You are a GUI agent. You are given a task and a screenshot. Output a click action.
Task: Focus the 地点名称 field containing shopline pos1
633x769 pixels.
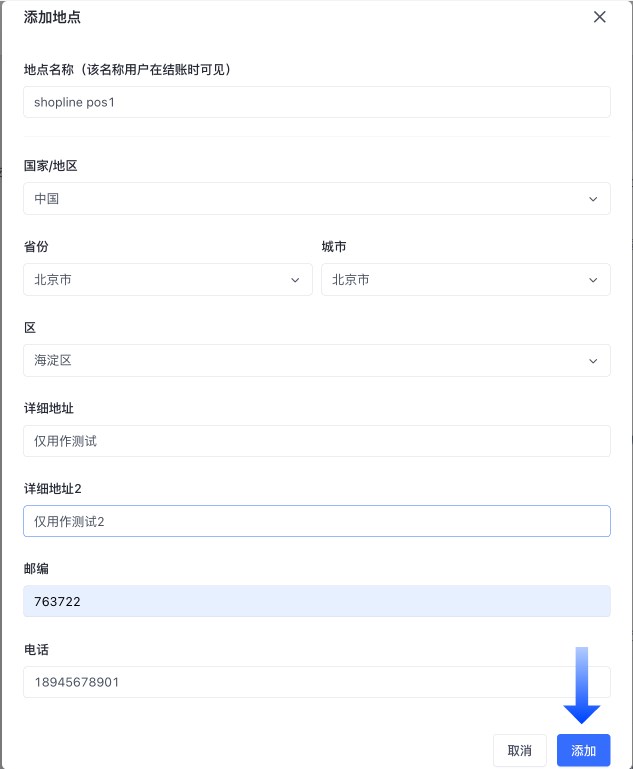(x=316, y=102)
